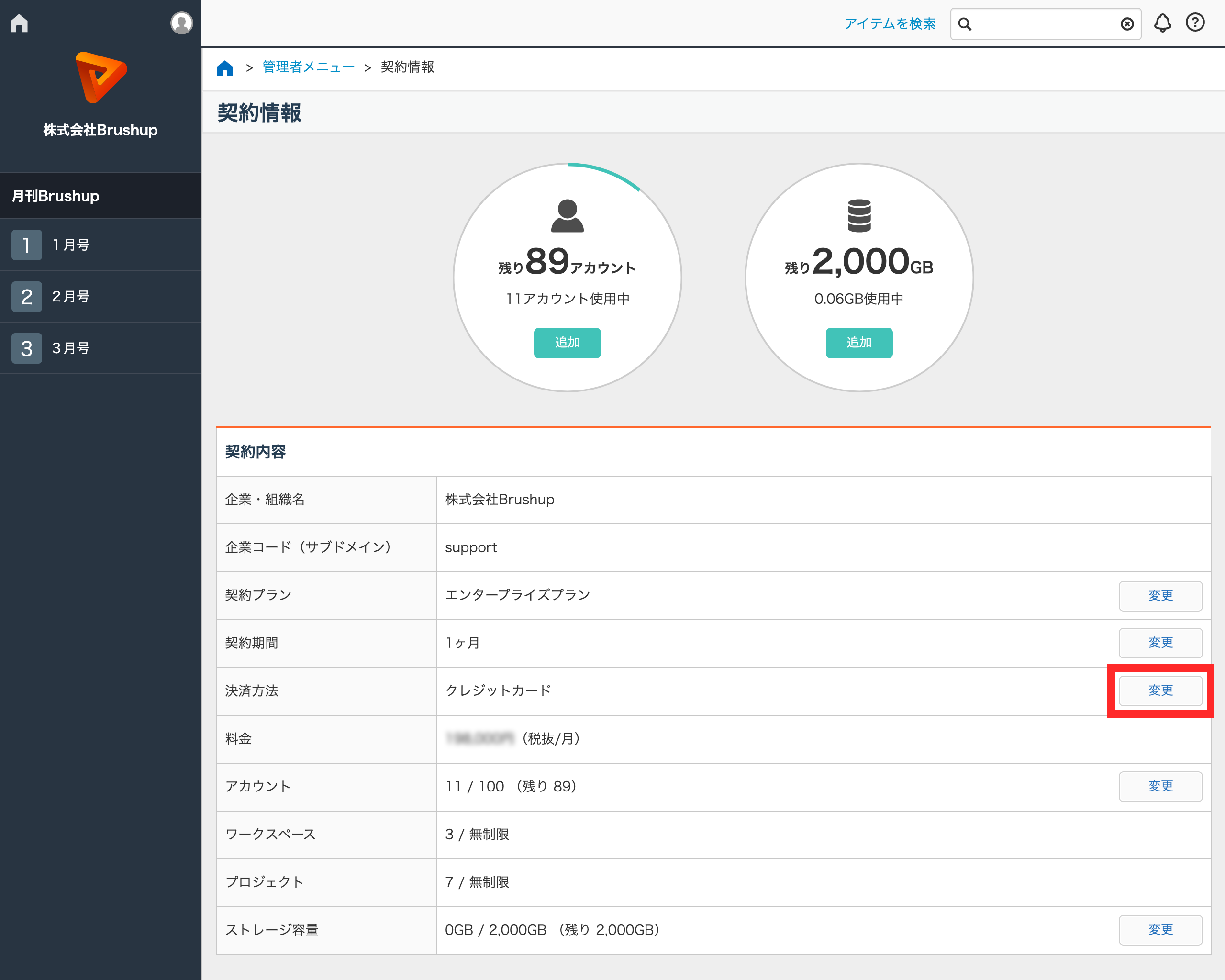Select the 月刊Brushup sidebar heading
This screenshot has width=1225, height=980.
100,196
